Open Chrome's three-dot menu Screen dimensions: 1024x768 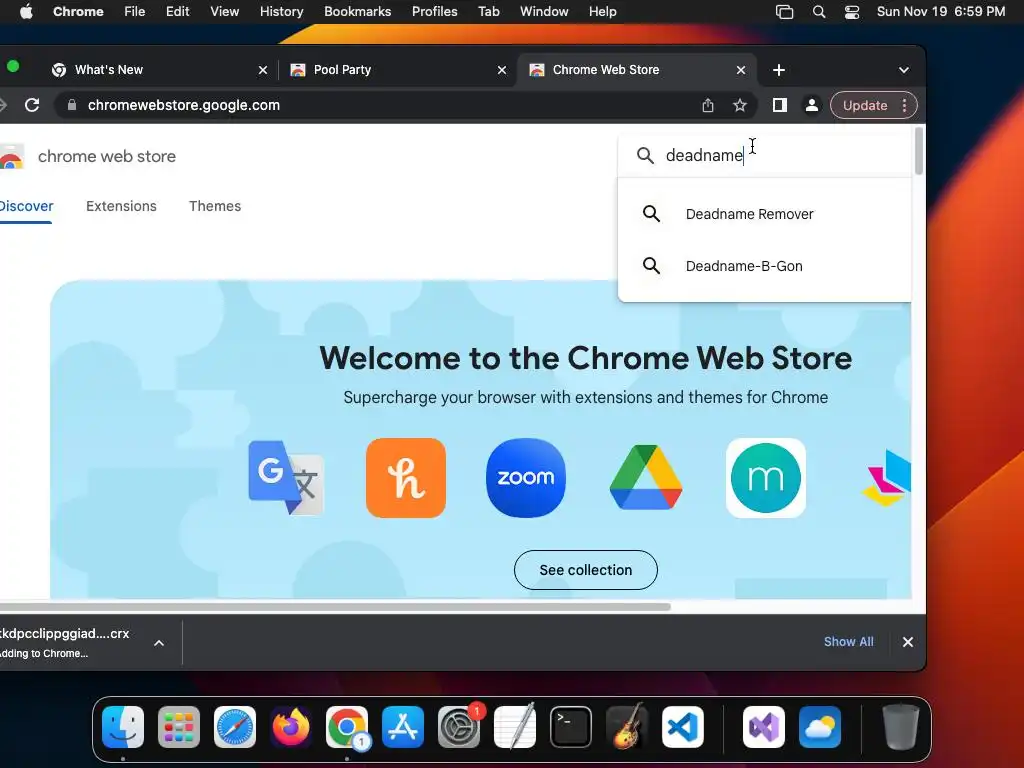pos(904,105)
